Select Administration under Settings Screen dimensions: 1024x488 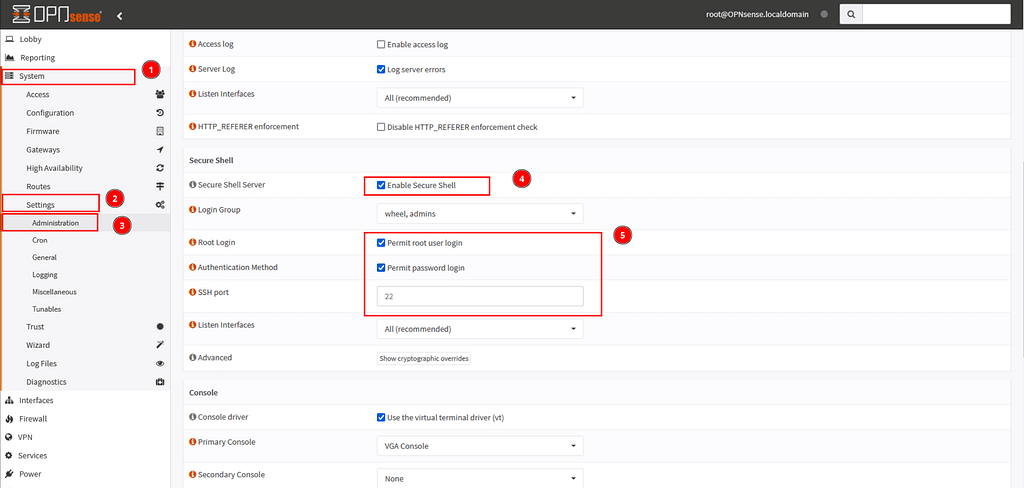(x=55, y=223)
